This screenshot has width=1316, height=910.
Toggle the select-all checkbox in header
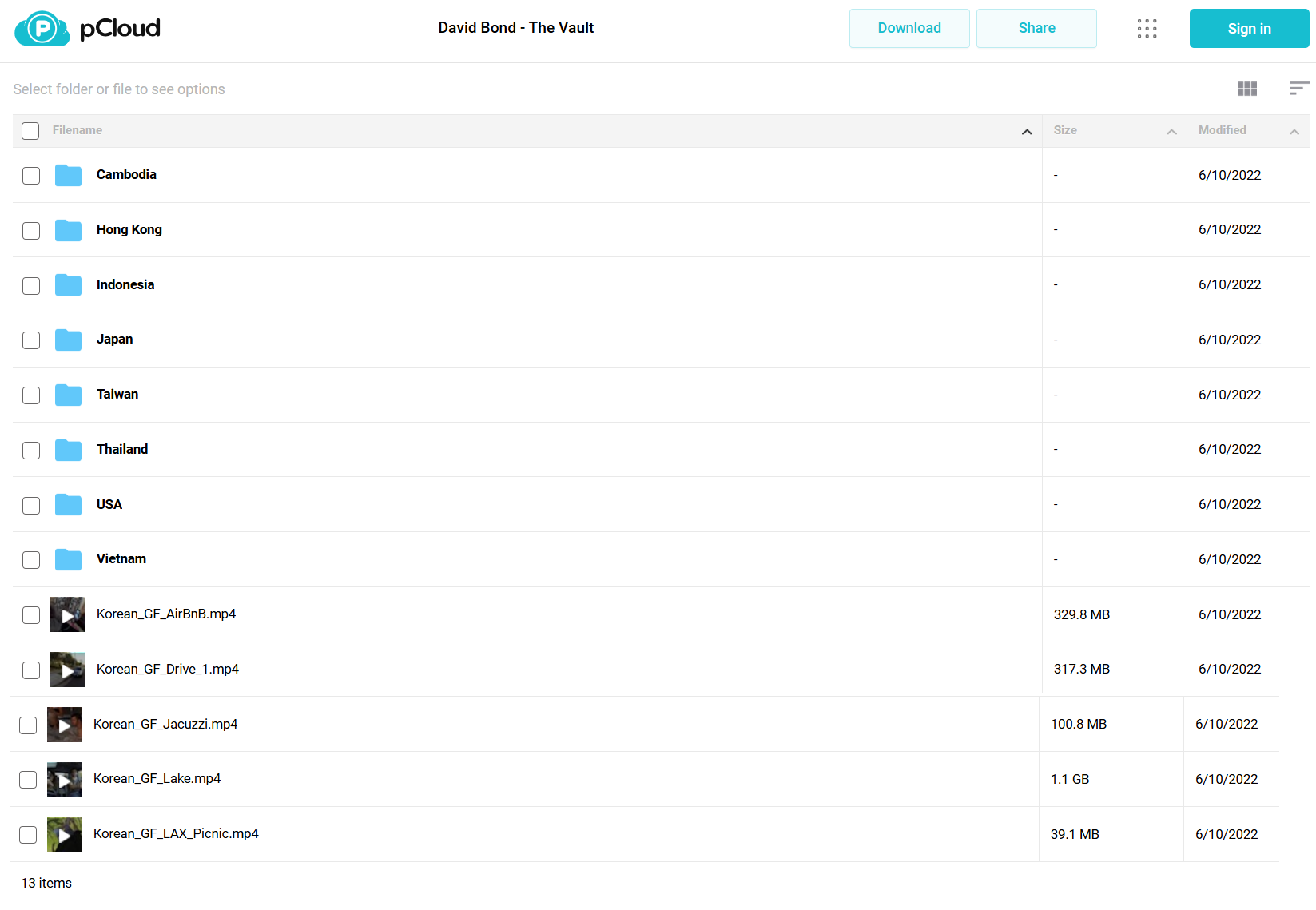30,131
